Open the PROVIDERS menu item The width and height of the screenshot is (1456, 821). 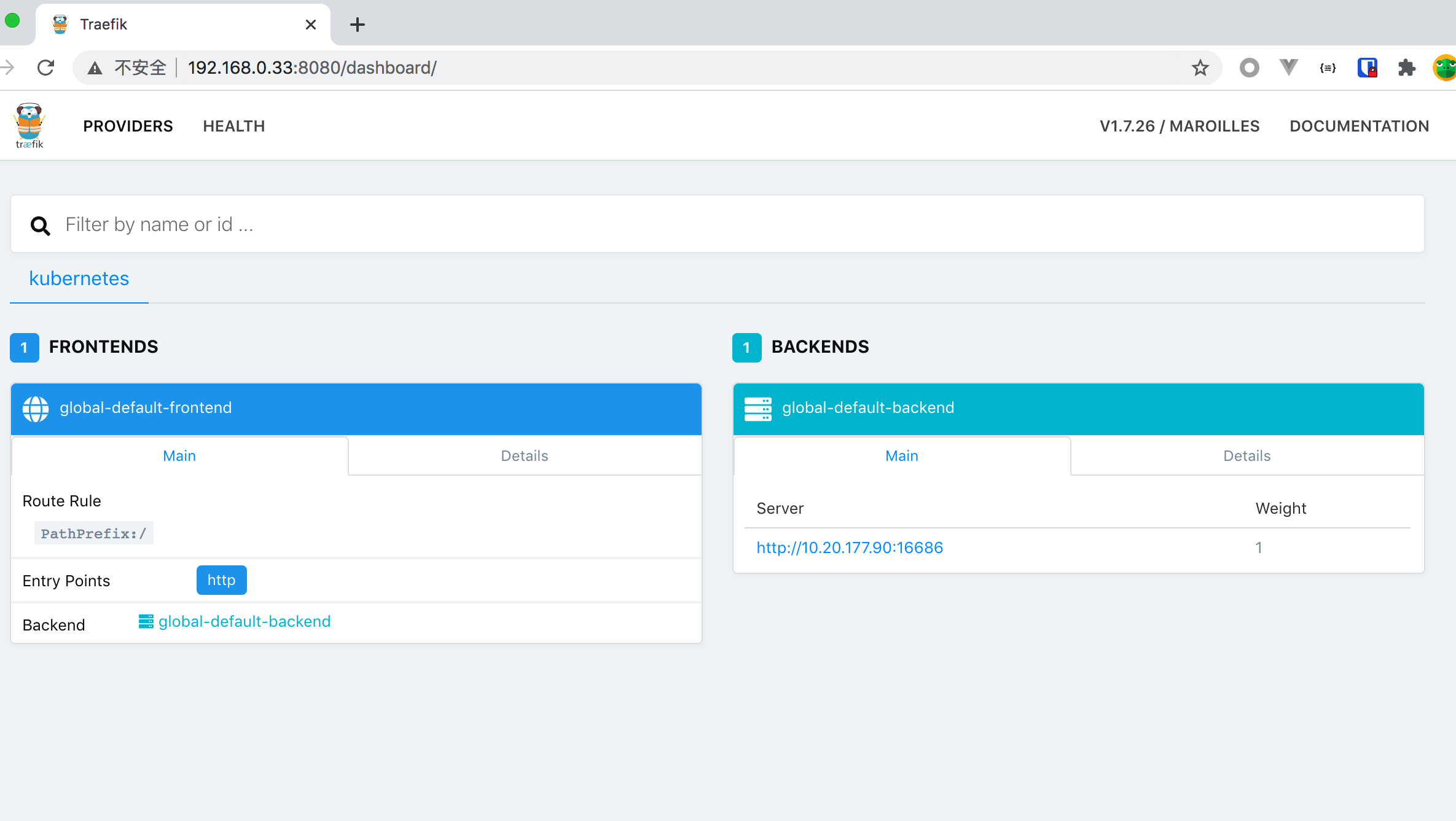[x=128, y=126]
